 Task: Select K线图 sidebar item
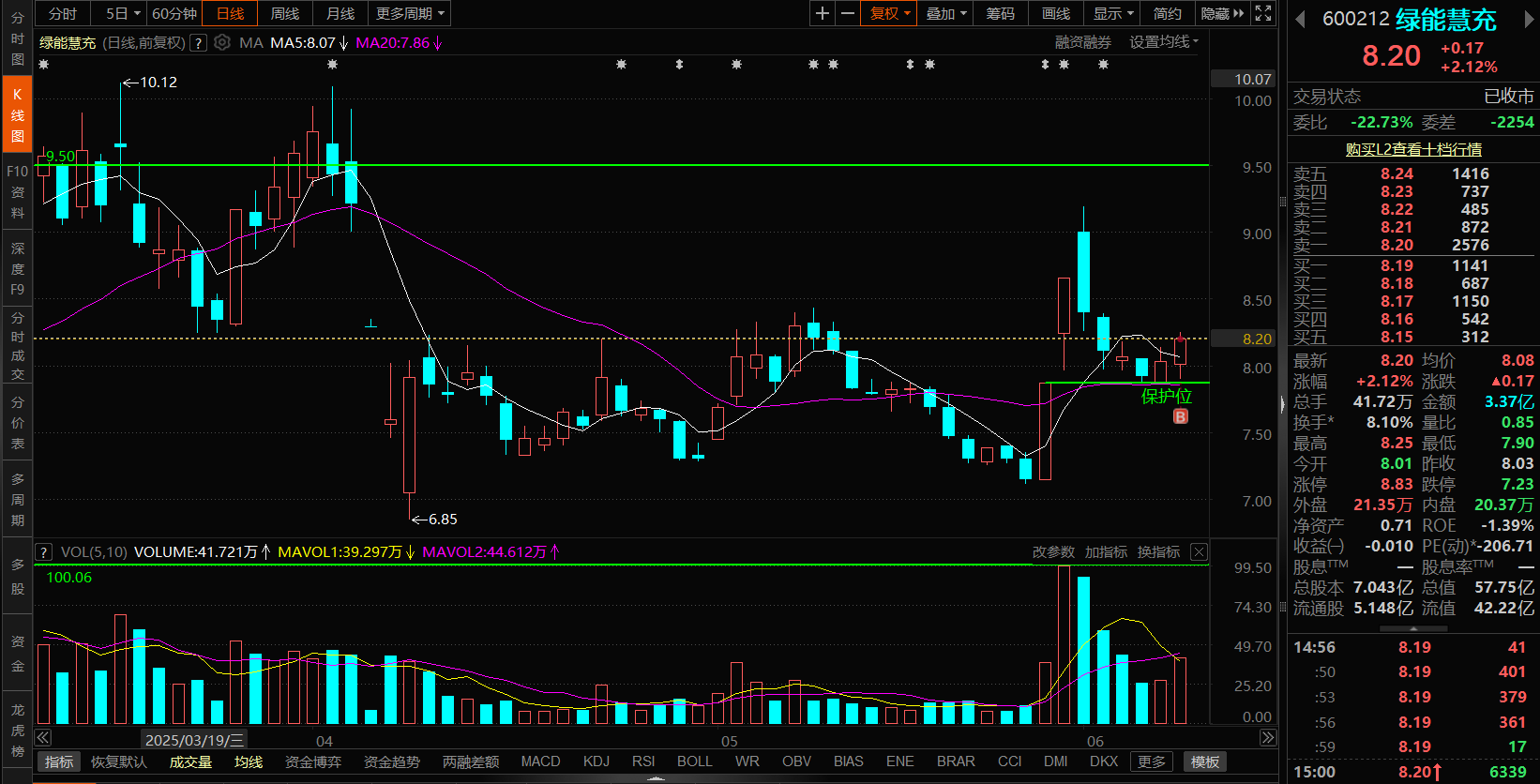click(17, 115)
